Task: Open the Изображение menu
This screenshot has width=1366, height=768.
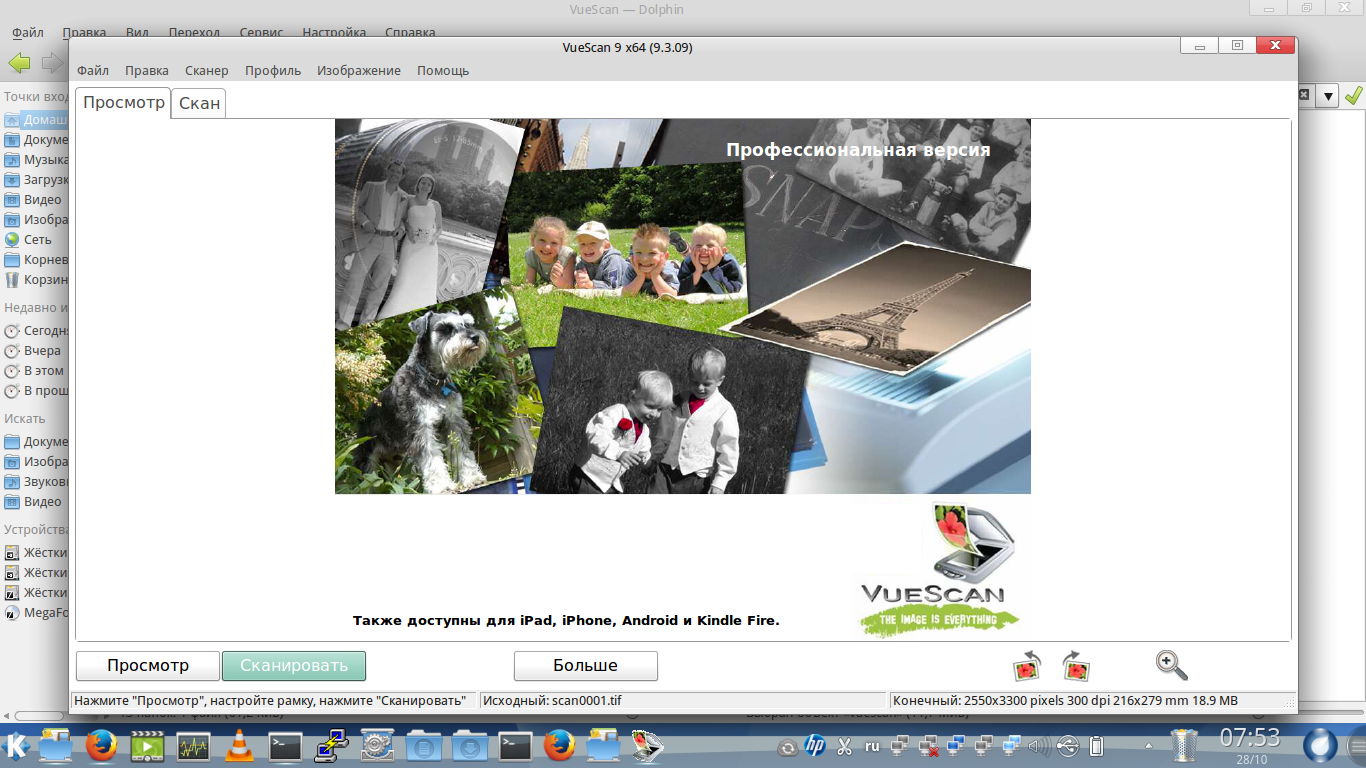Action: pos(359,70)
